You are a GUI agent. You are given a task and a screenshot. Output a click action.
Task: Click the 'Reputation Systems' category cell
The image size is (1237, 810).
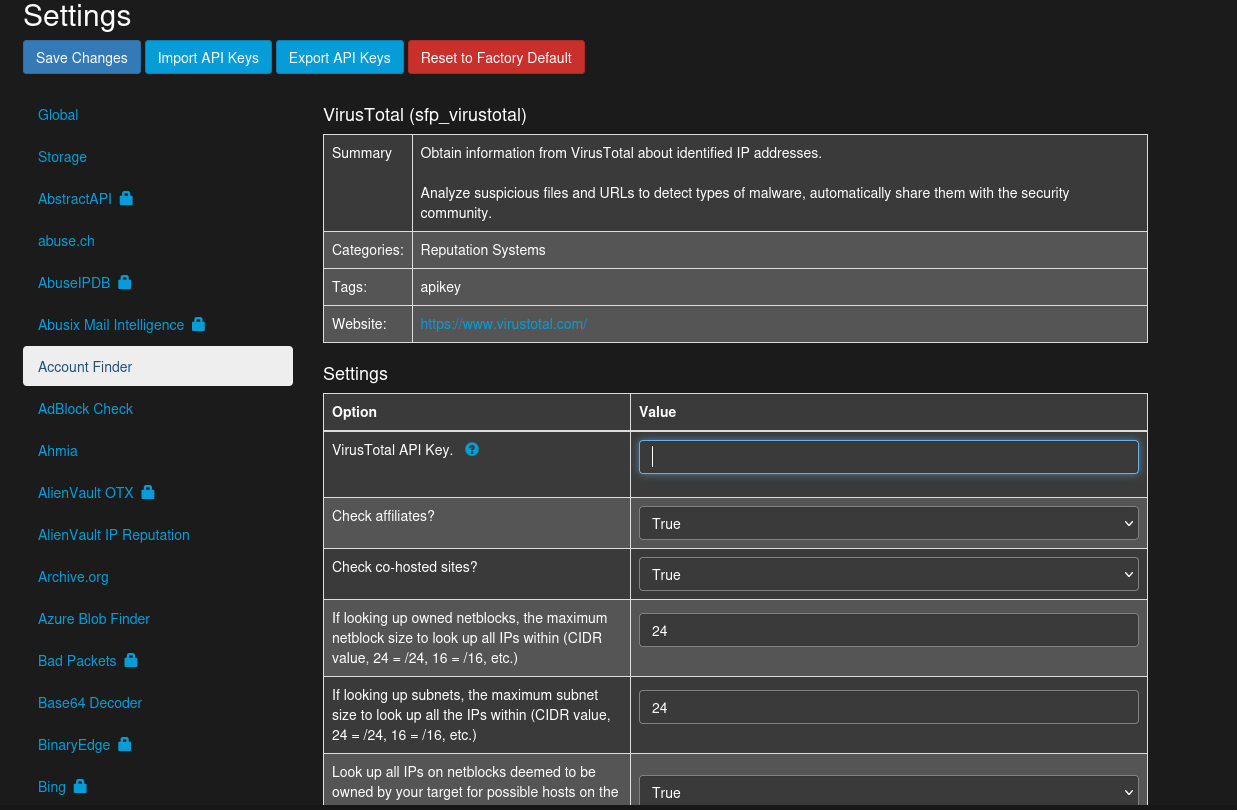[780, 250]
